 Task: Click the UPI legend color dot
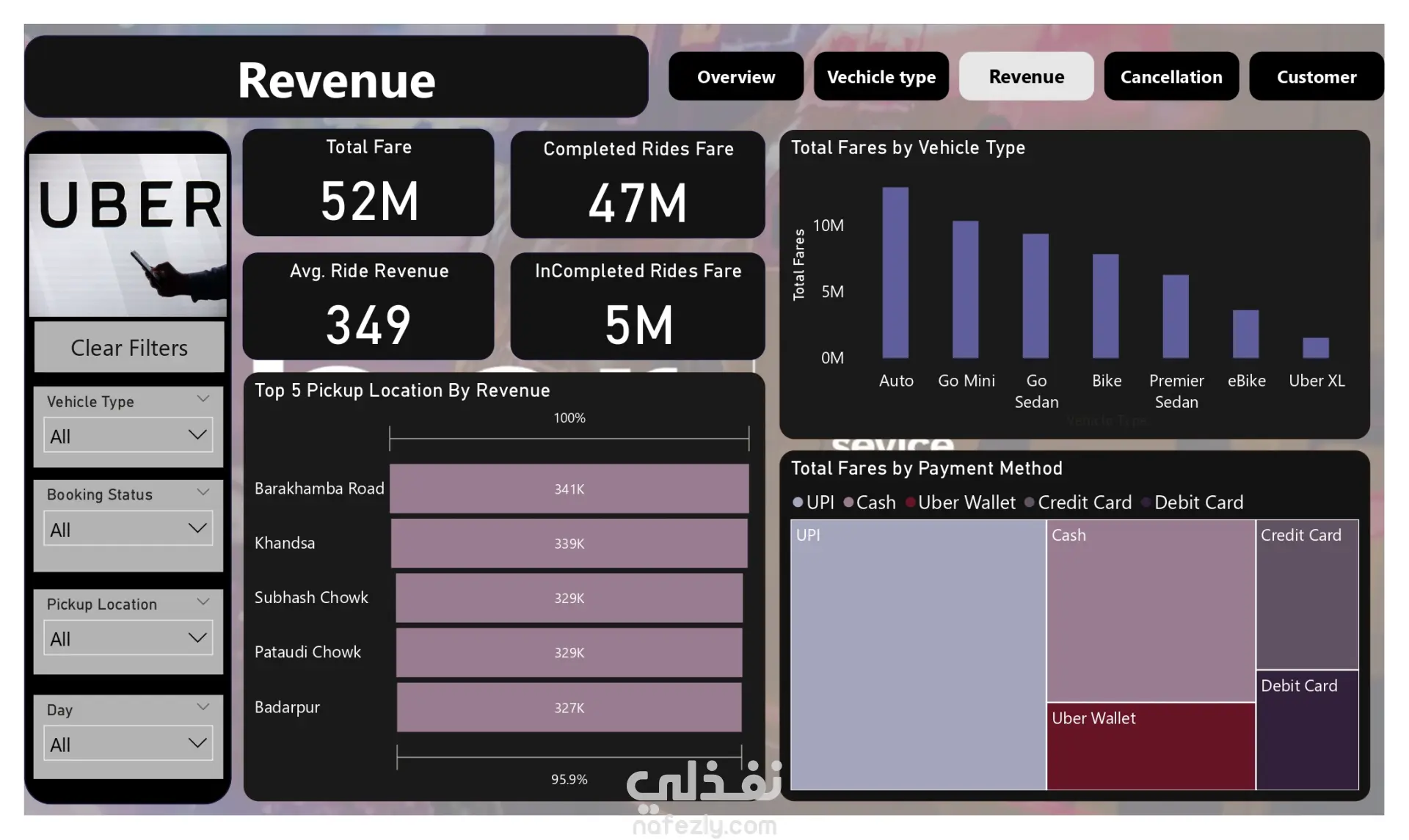798,503
